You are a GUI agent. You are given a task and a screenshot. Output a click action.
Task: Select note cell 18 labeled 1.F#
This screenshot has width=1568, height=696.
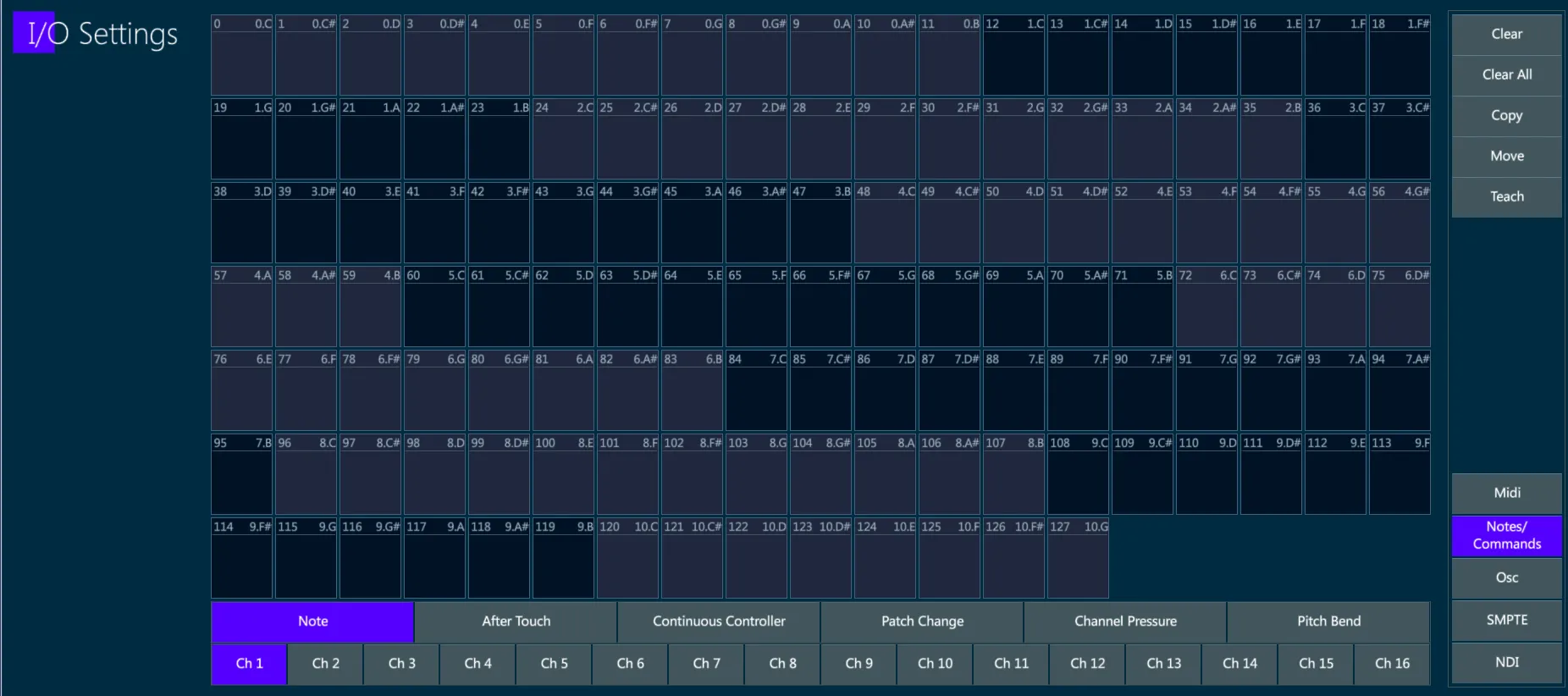pos(1400,56)
